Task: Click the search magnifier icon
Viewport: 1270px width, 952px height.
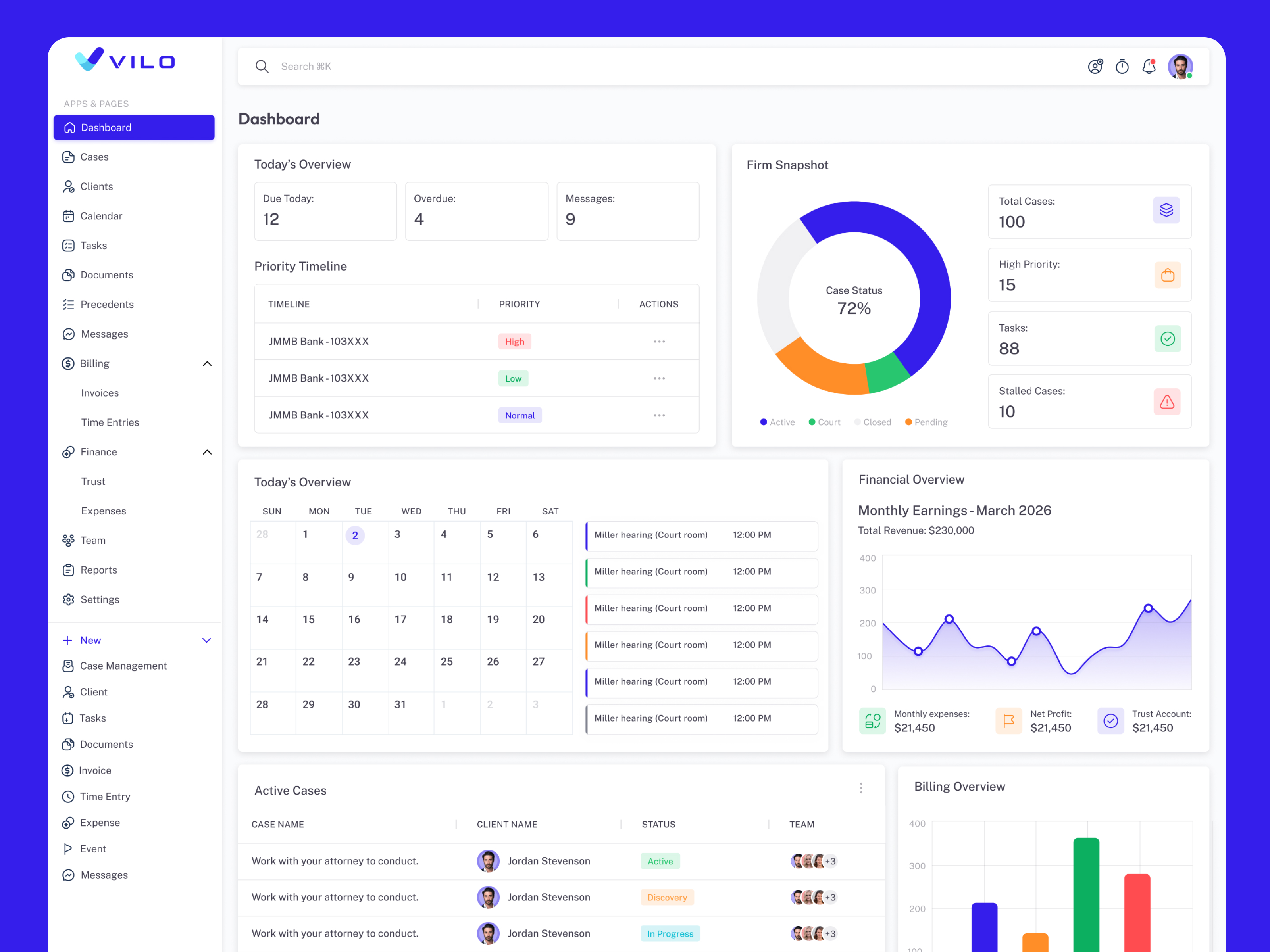Action: coord(262,67)
